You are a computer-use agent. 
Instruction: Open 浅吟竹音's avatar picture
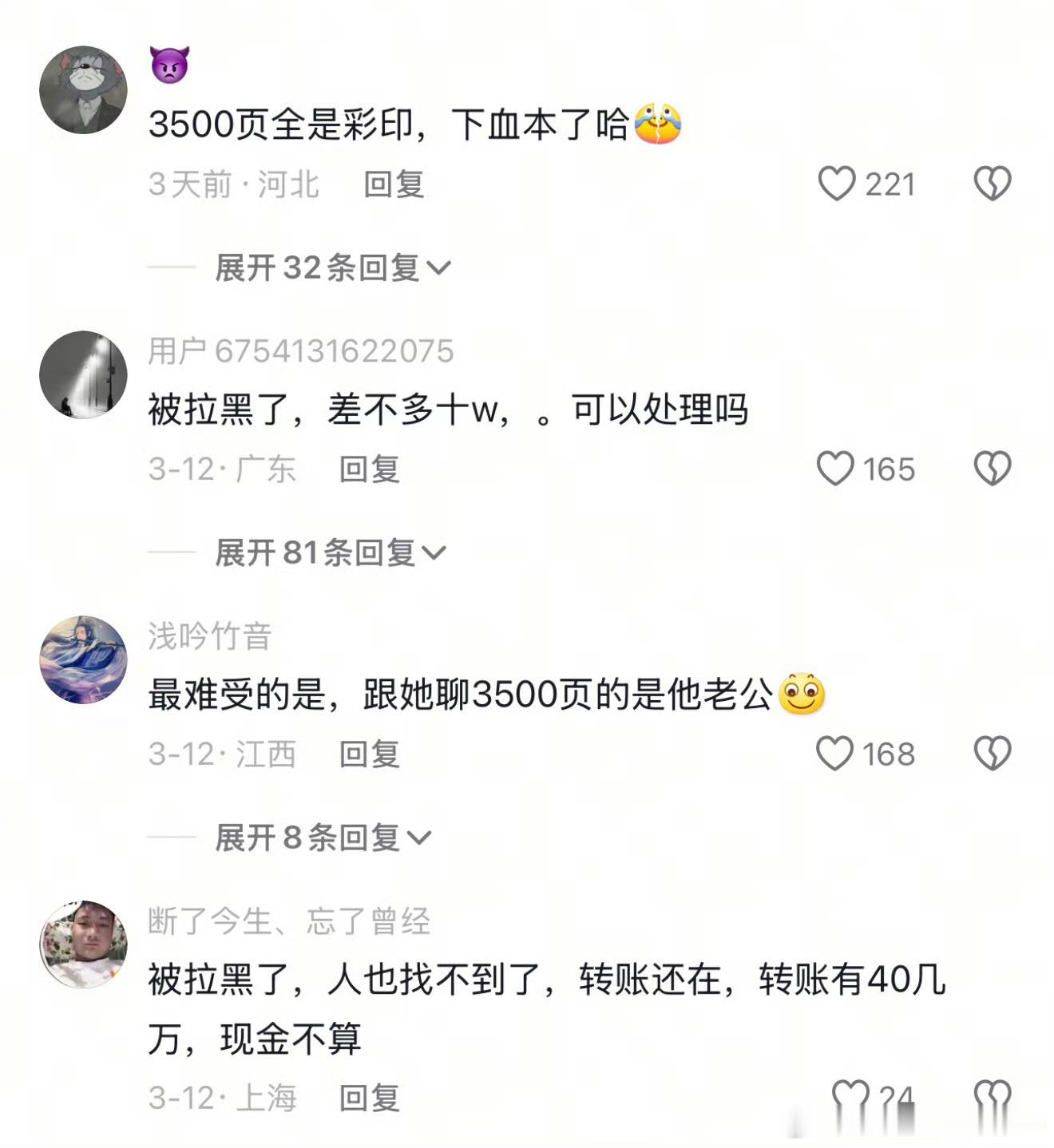coord(83,659)
